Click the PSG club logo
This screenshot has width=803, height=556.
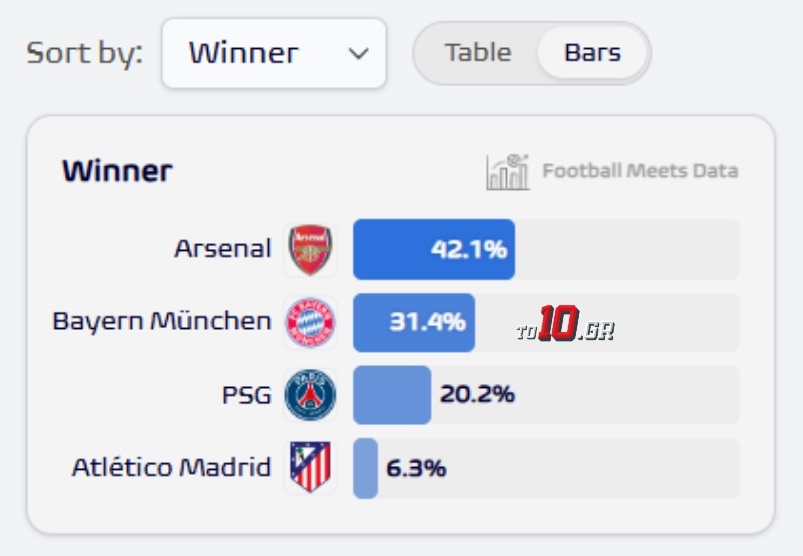click(x=310, y=395)
